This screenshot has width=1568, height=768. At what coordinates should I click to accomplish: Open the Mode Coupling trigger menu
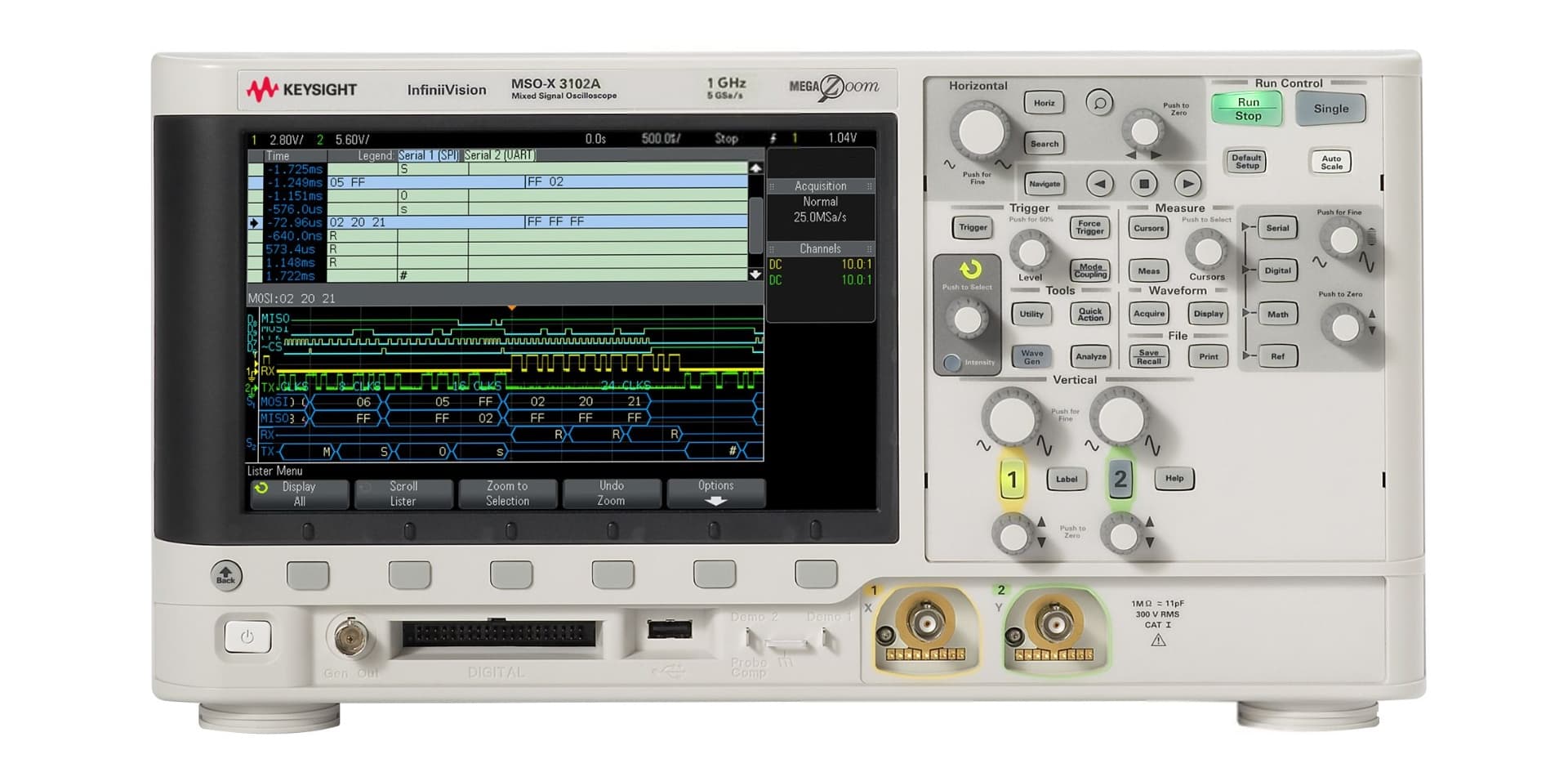click(x=1090, y=270)
